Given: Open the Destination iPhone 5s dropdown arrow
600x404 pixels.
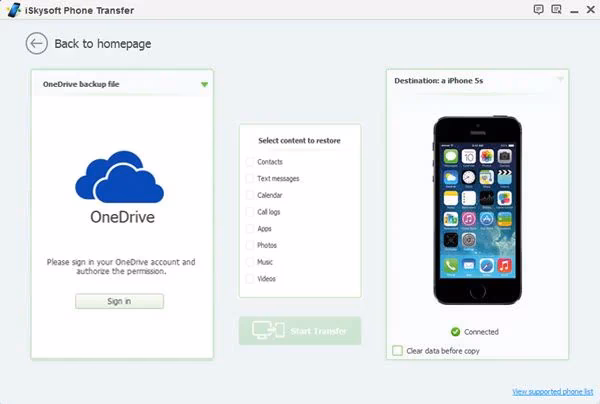Looking at the screenshot, I should pos(560,79).
